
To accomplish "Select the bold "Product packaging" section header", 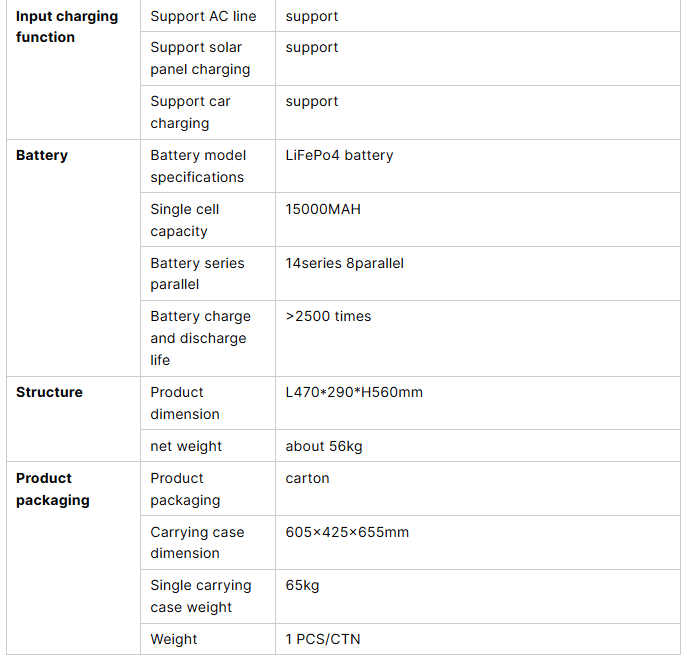I will pos(53,489).
